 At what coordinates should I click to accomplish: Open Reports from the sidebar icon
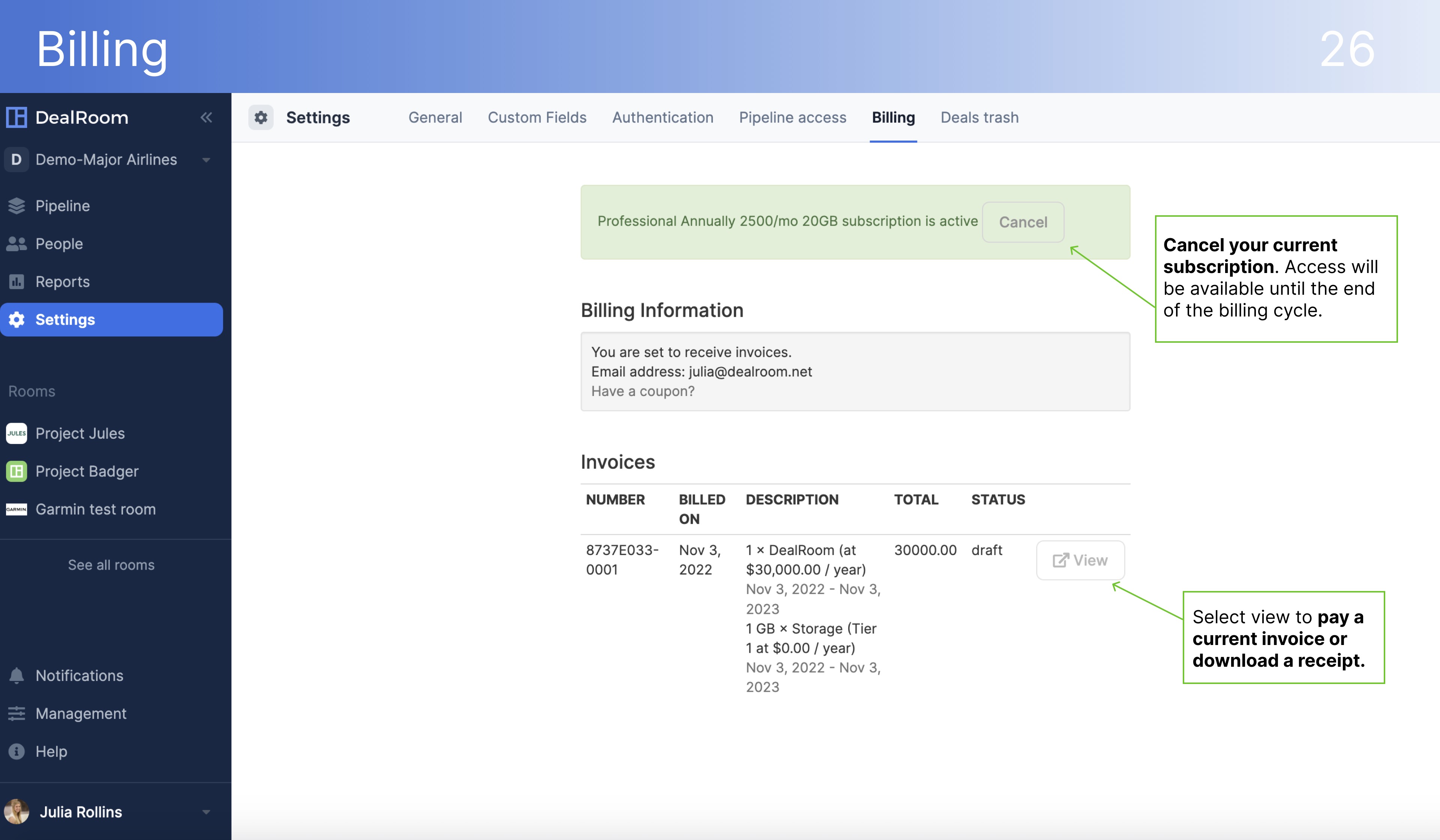(17, 282)
